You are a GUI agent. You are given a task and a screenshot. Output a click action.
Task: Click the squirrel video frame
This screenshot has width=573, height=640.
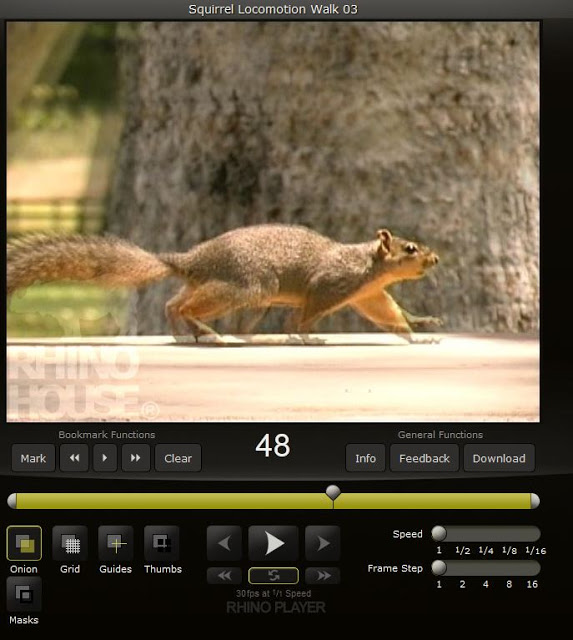click(273, 222)
